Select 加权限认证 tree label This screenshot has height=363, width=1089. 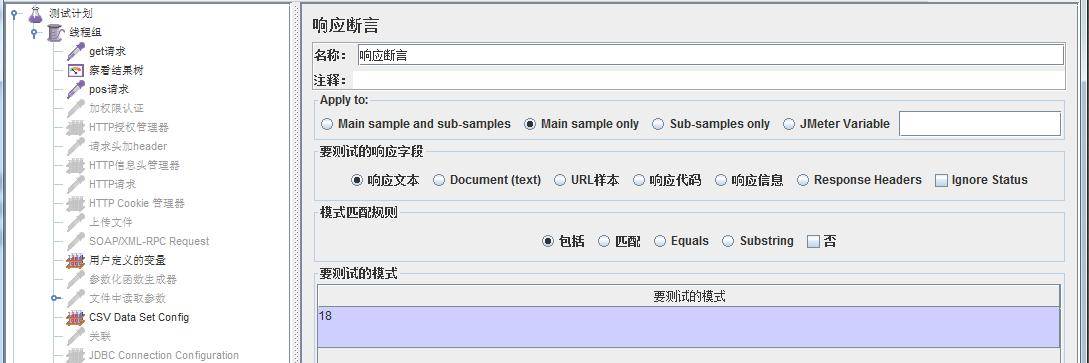tap(116, 108)
